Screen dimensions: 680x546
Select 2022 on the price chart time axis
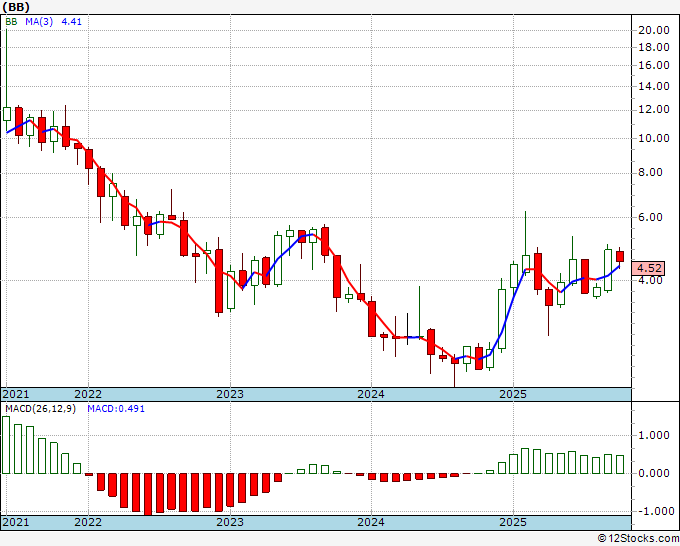tap(88, 394)
